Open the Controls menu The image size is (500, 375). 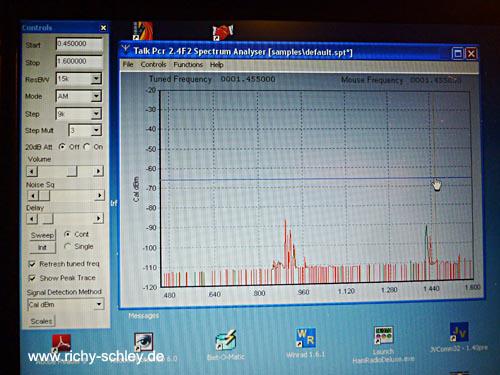coord(153,65)
